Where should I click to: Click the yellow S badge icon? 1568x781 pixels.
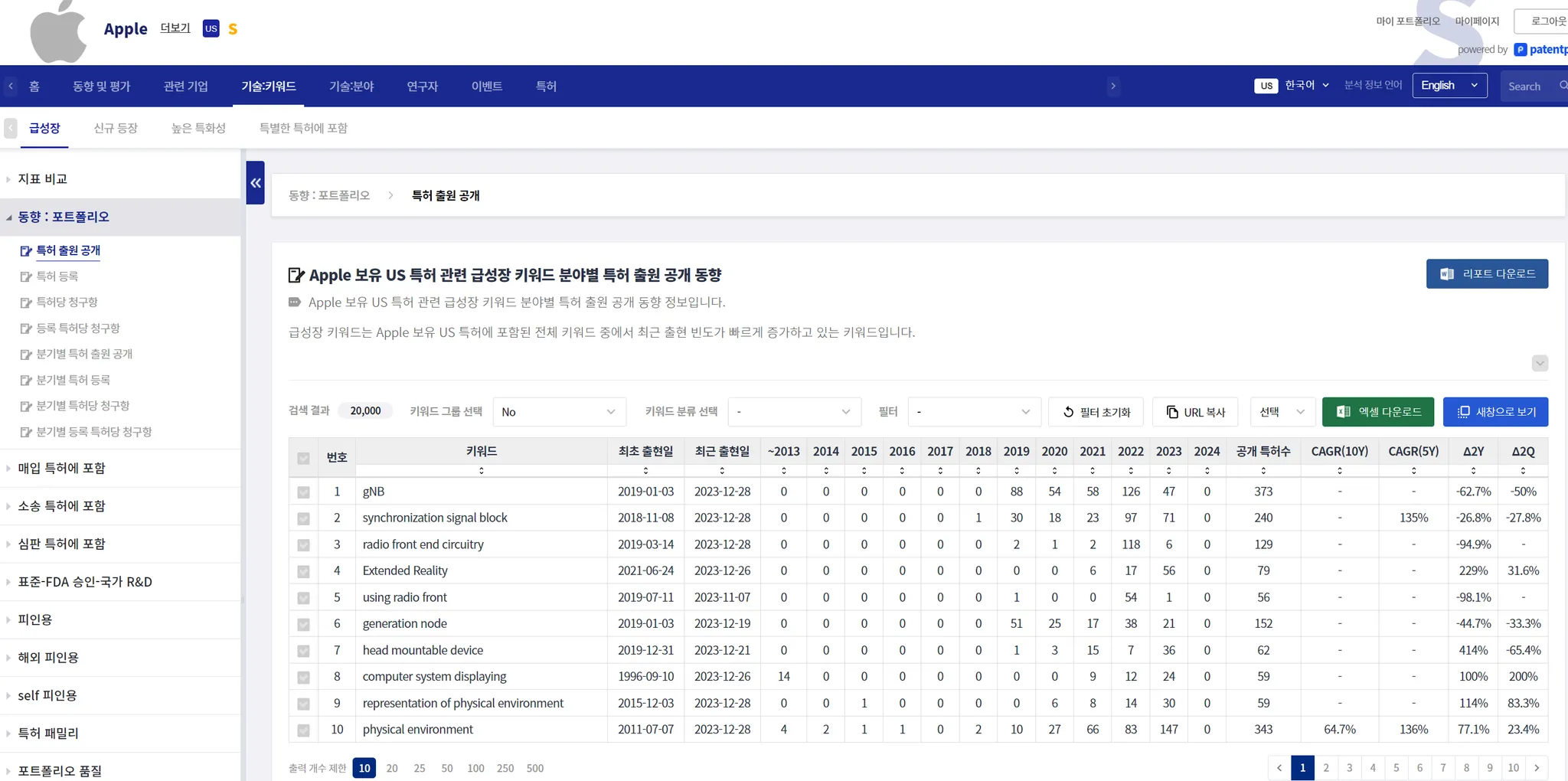click(x=233, y=29)
